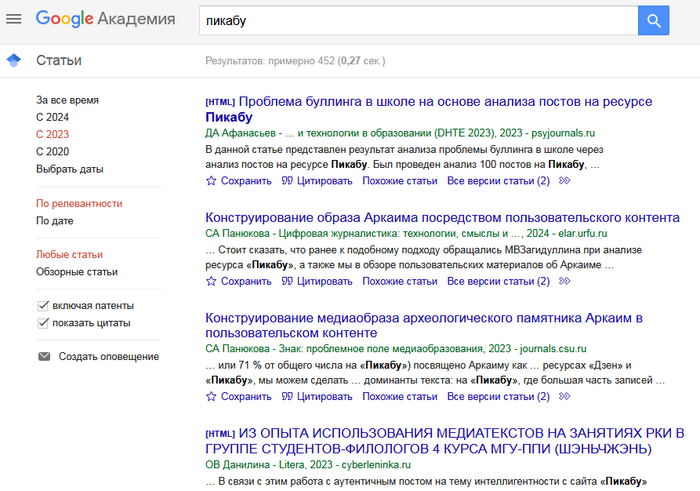Click Цитировать under Конструирование образа Аркаима

coord(325,281)
